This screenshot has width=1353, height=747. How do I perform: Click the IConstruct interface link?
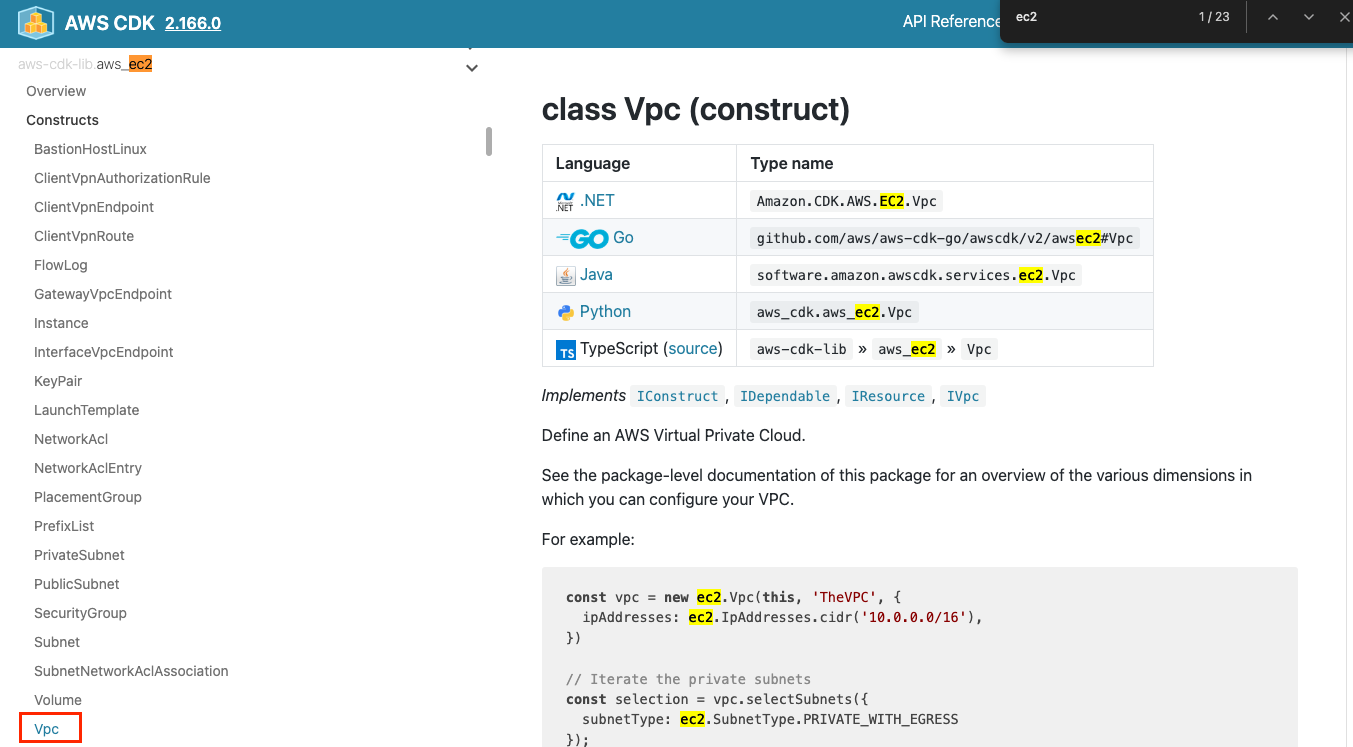pyautogui.click(x=677, y=396)
